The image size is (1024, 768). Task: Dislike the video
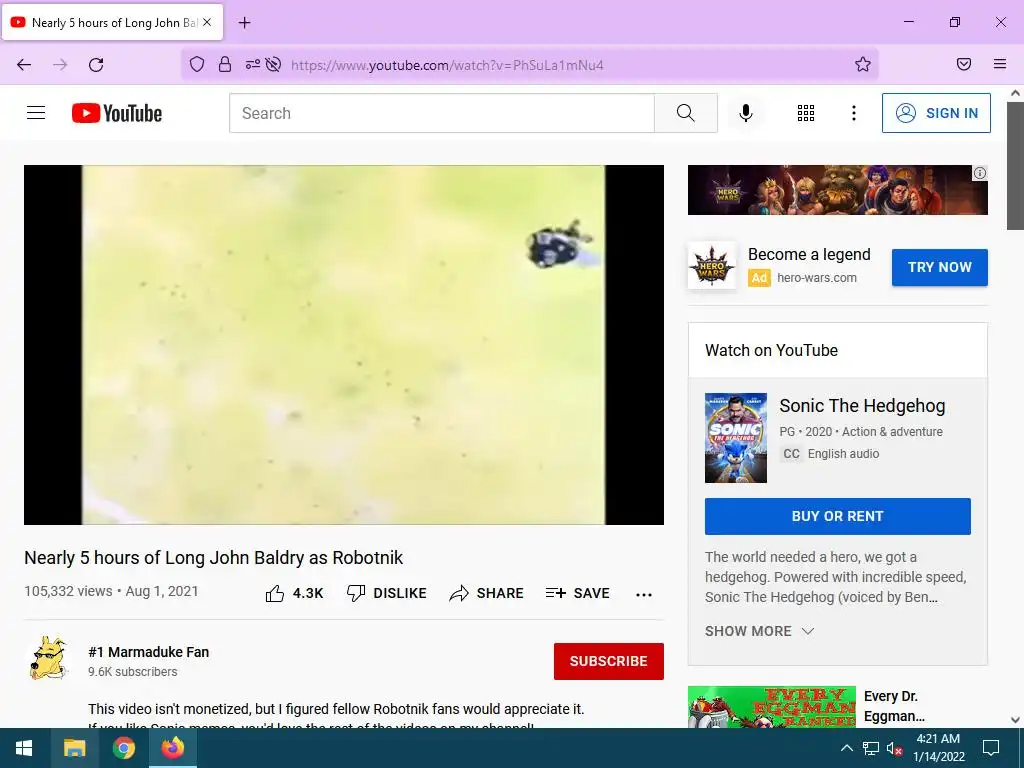[x=386, y=593]
